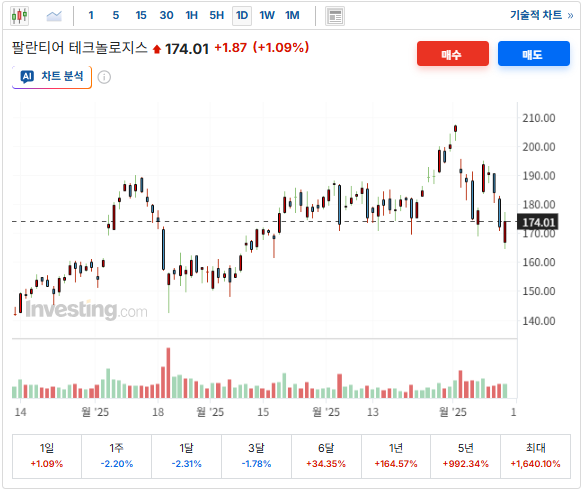Click the 174.01 current price text
Screen dimensions: 581x491
click(187, 49)
